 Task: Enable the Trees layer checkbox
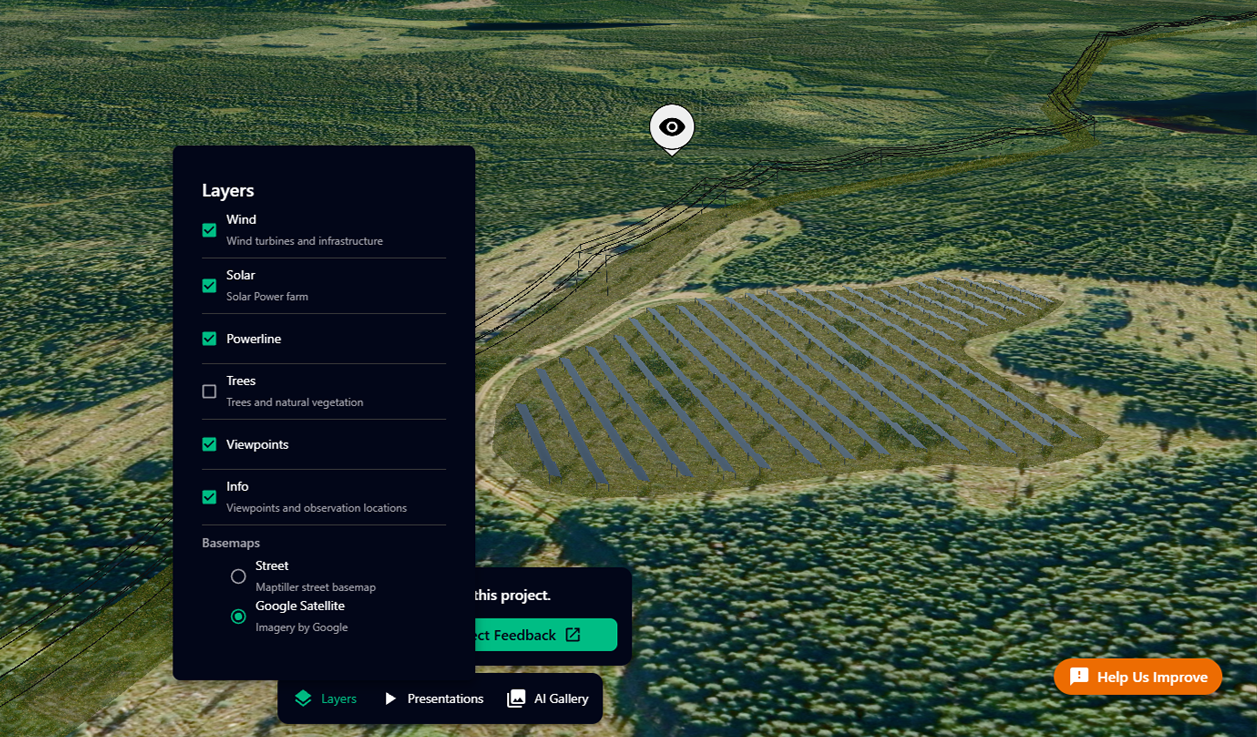click(209, 392)
